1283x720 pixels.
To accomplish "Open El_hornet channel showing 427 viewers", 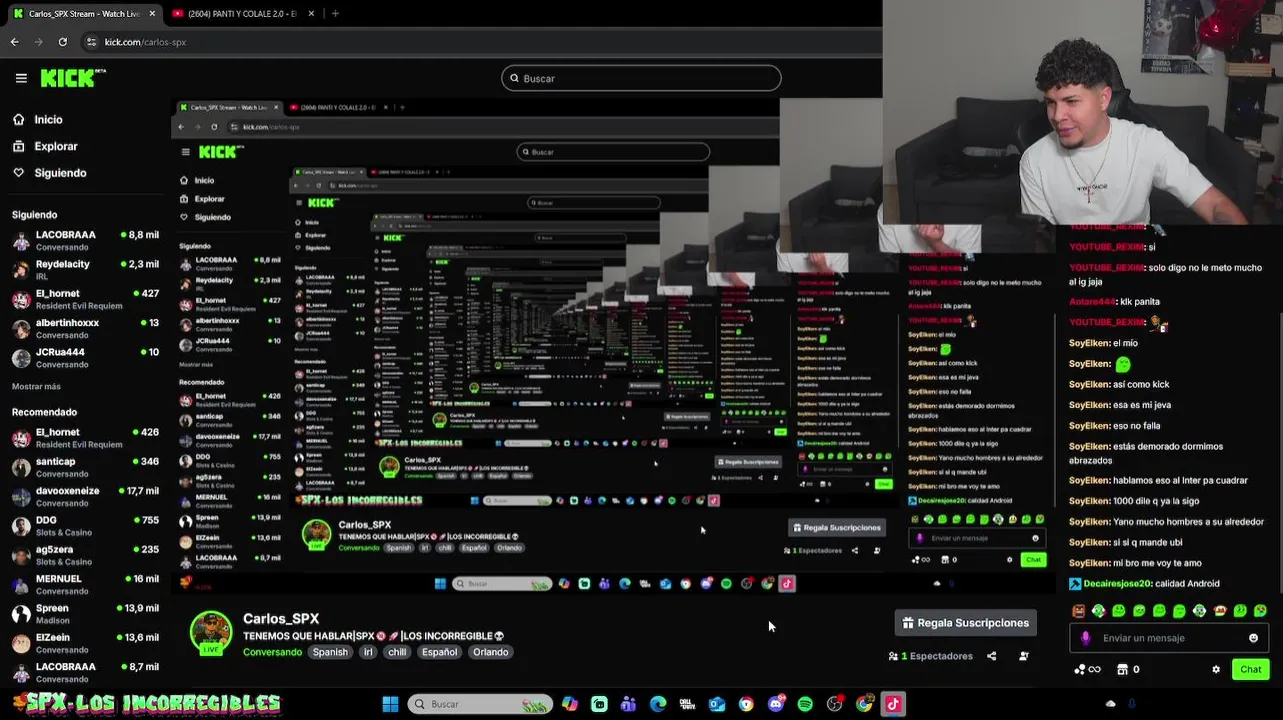I will pyautogui.click(x=85, y=299).
